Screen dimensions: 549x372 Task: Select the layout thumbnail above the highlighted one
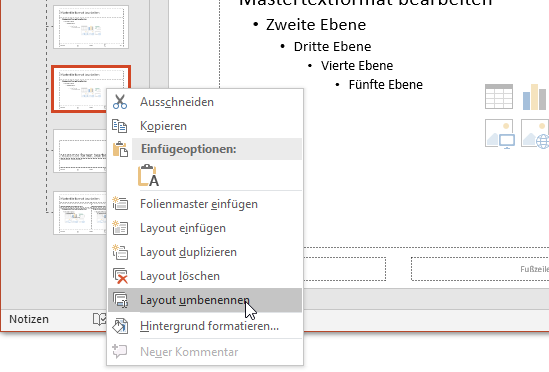click(x=91, y=27)
